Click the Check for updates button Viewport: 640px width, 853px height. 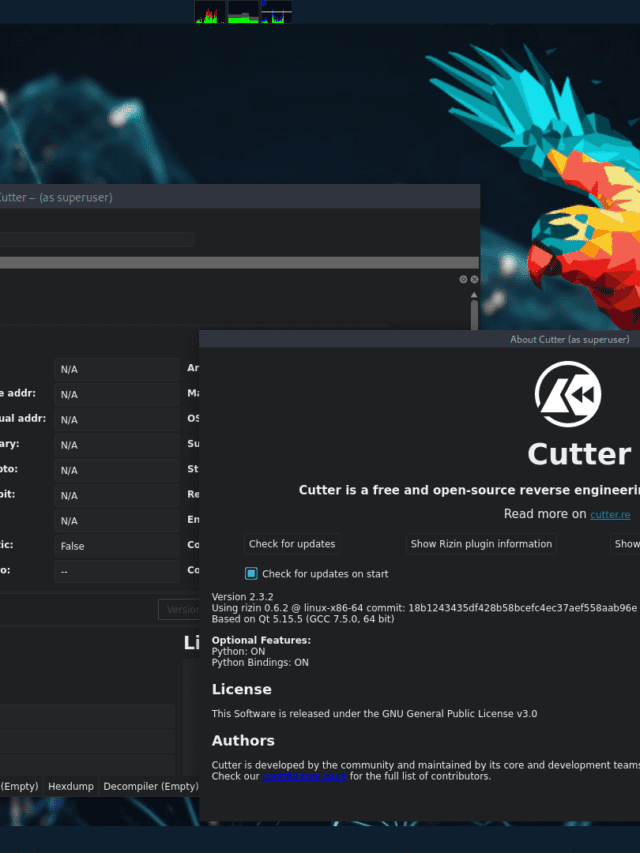coord(292,543)
